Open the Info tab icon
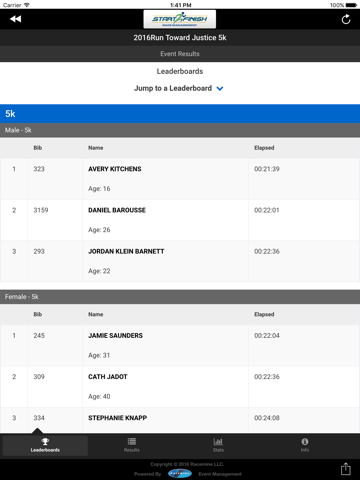 point(305,445)
